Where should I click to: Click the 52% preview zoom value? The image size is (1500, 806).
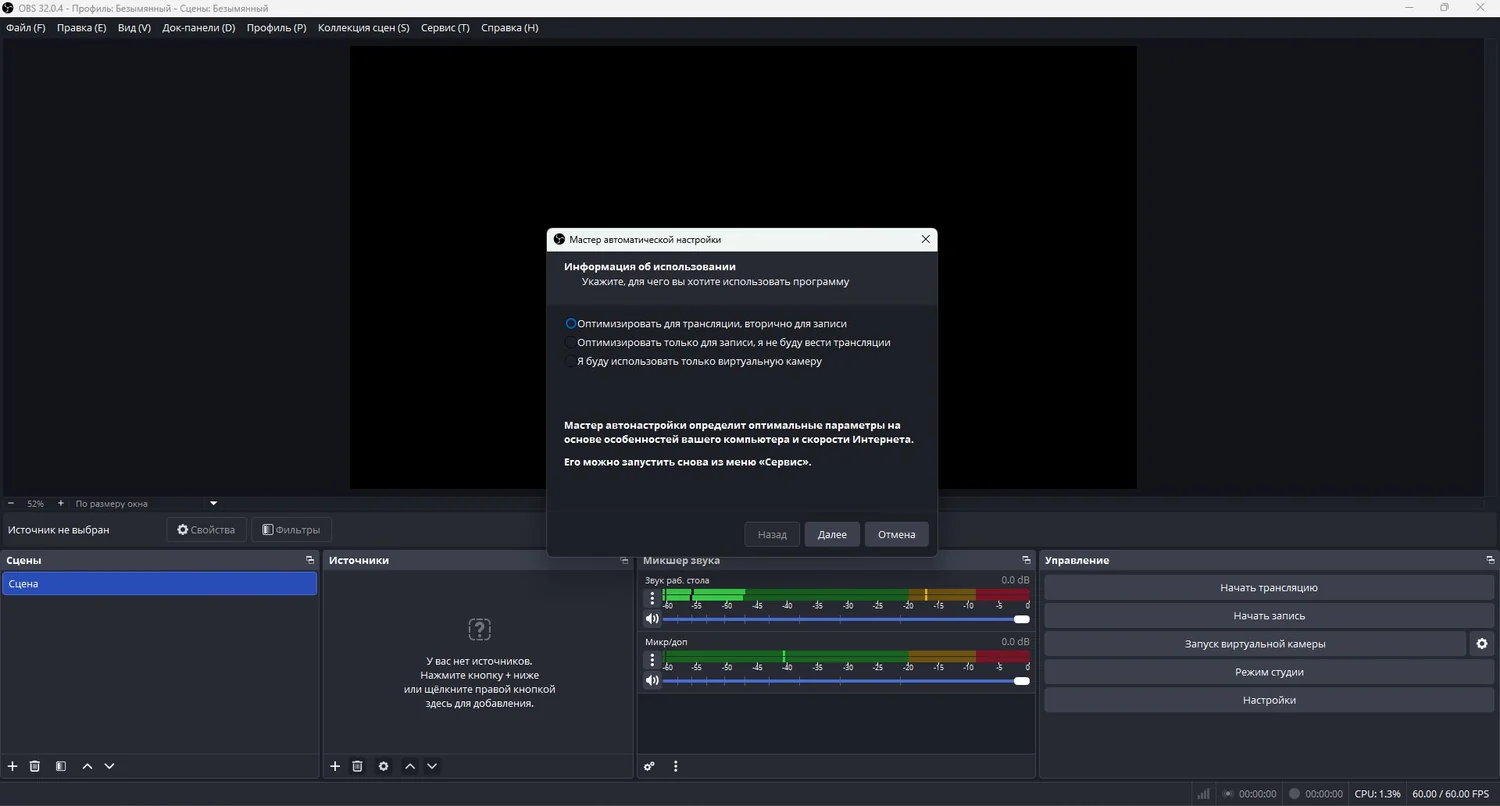pos(35,504)
